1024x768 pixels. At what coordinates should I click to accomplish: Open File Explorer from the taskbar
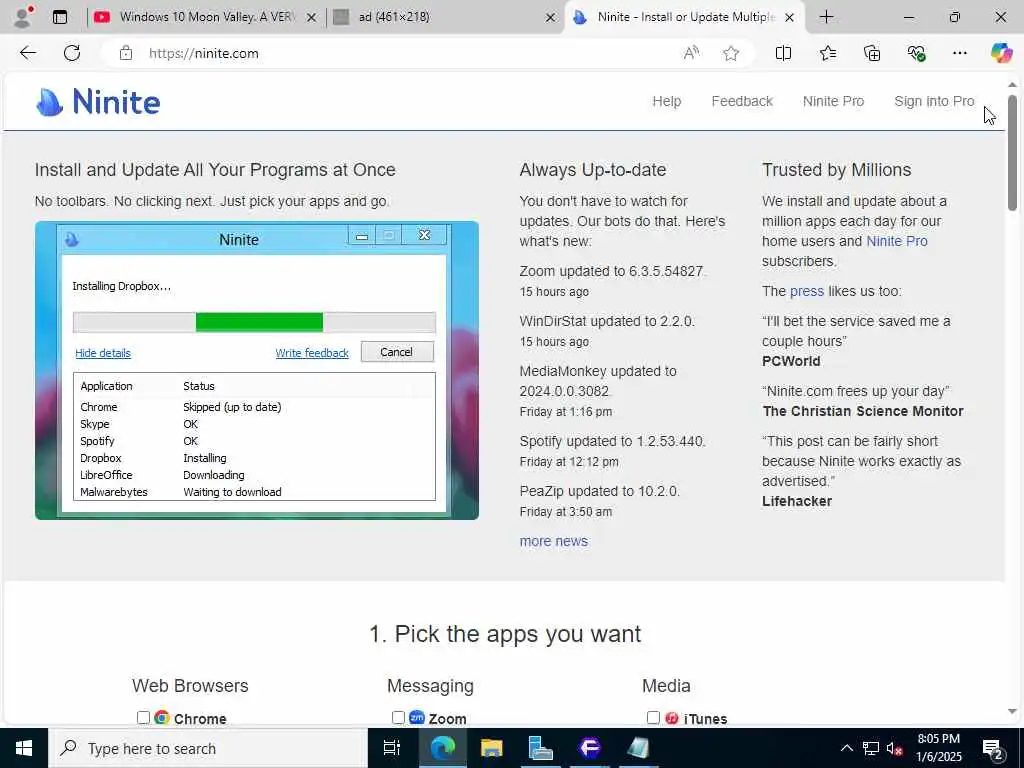[x=491, y=748]
